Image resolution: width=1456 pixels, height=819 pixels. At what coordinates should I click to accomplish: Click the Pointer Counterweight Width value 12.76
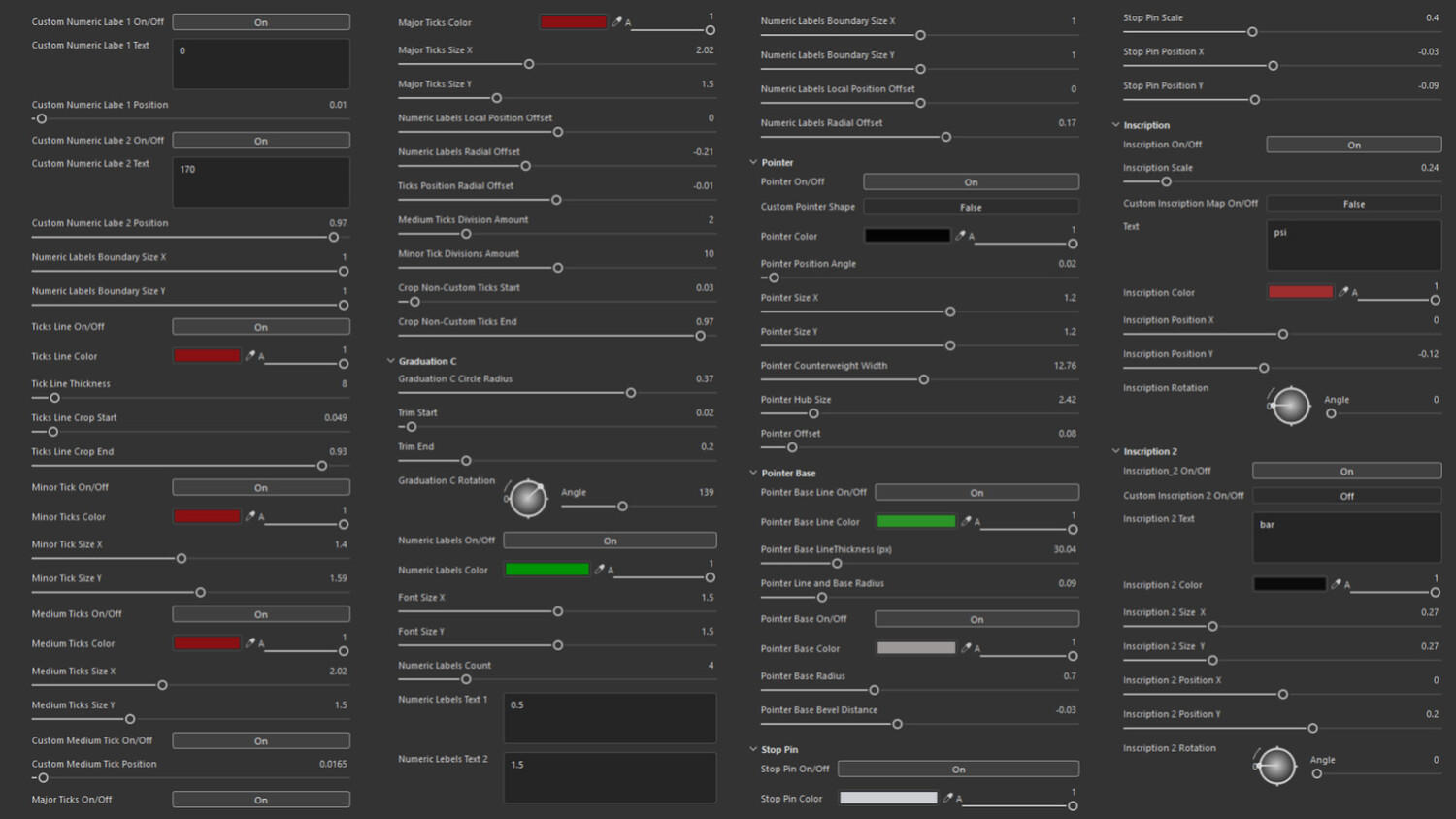(1065, 365)
